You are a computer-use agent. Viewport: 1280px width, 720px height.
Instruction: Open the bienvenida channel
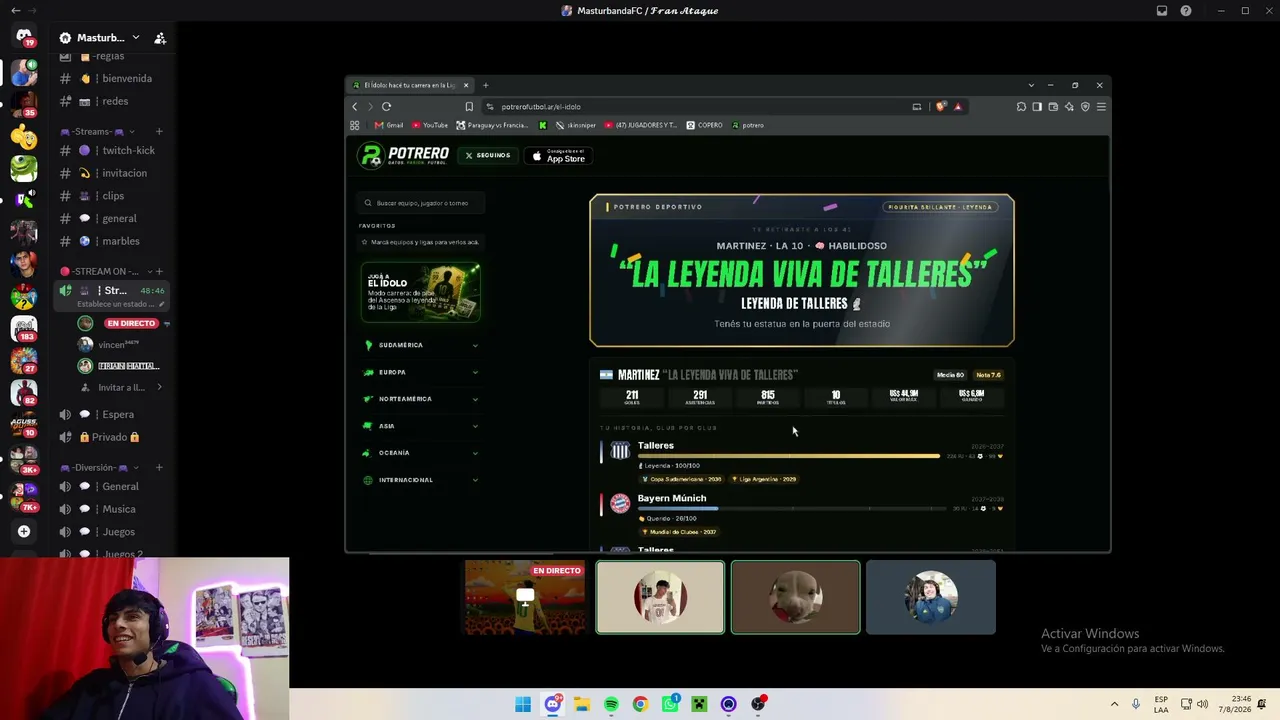113,78
